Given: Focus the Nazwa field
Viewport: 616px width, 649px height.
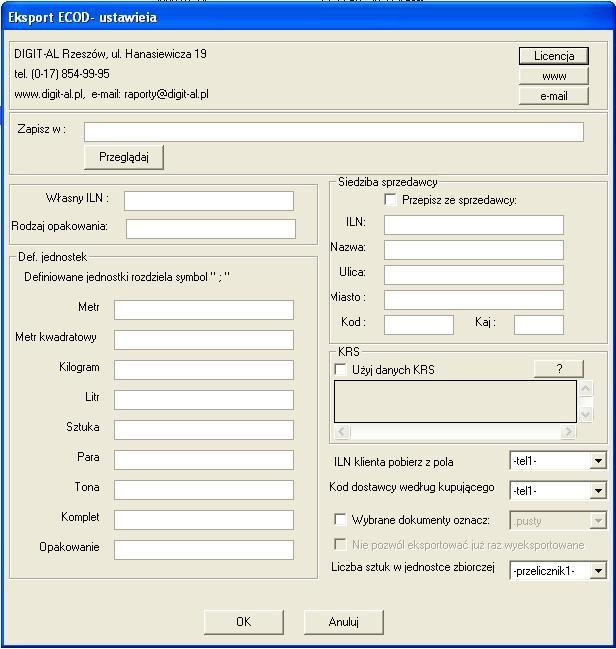Looking at the screenshot, I should pyautogui.click(x=474, y=250).
